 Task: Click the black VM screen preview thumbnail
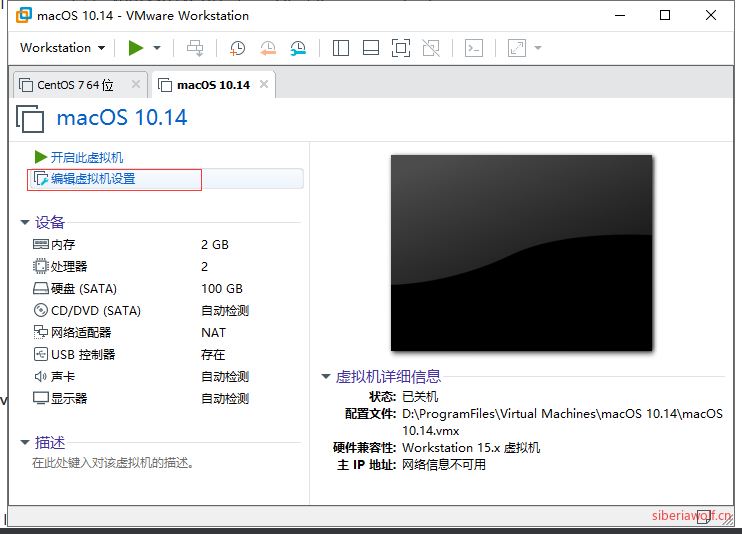[521, 253]
